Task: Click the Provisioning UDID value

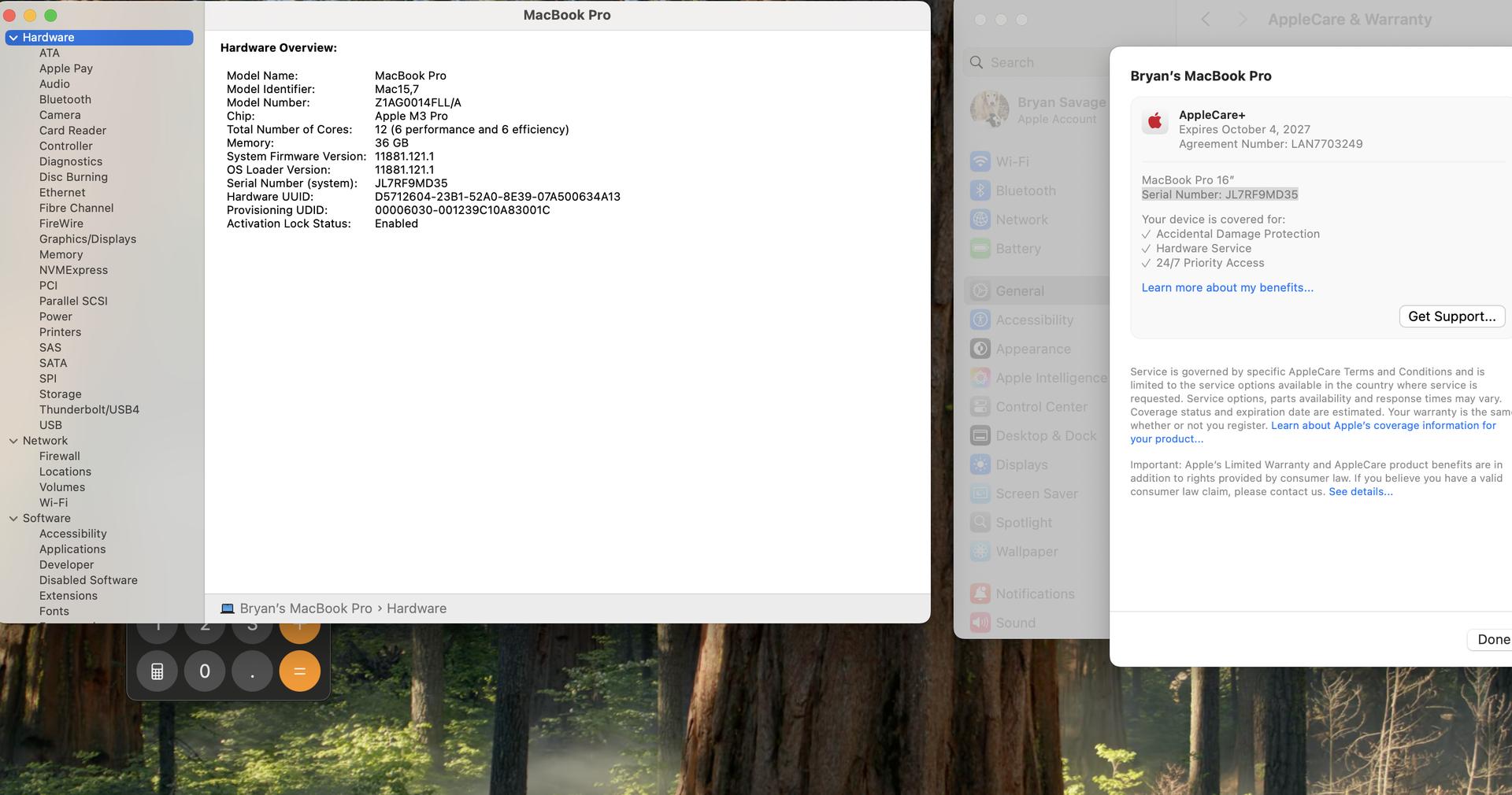Action: pyautogui.click(x=462, y=210)
